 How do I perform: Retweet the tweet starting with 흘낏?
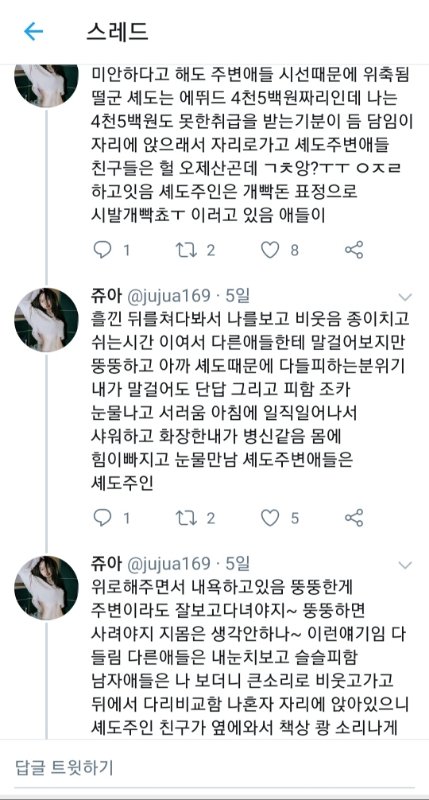(186, 518)
